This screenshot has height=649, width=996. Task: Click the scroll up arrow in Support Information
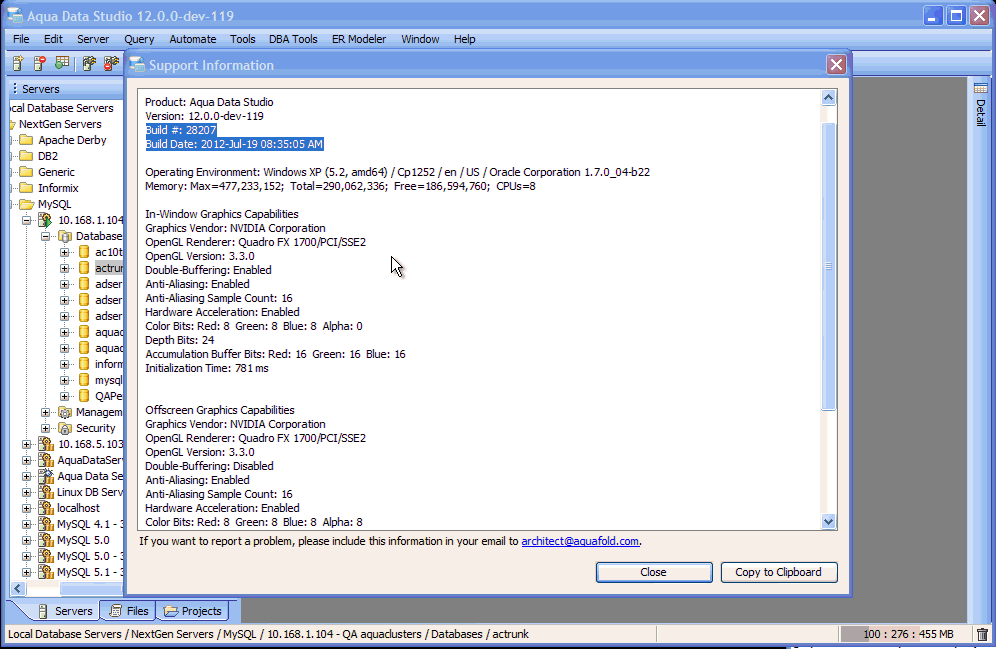click(x=828, y=97)
